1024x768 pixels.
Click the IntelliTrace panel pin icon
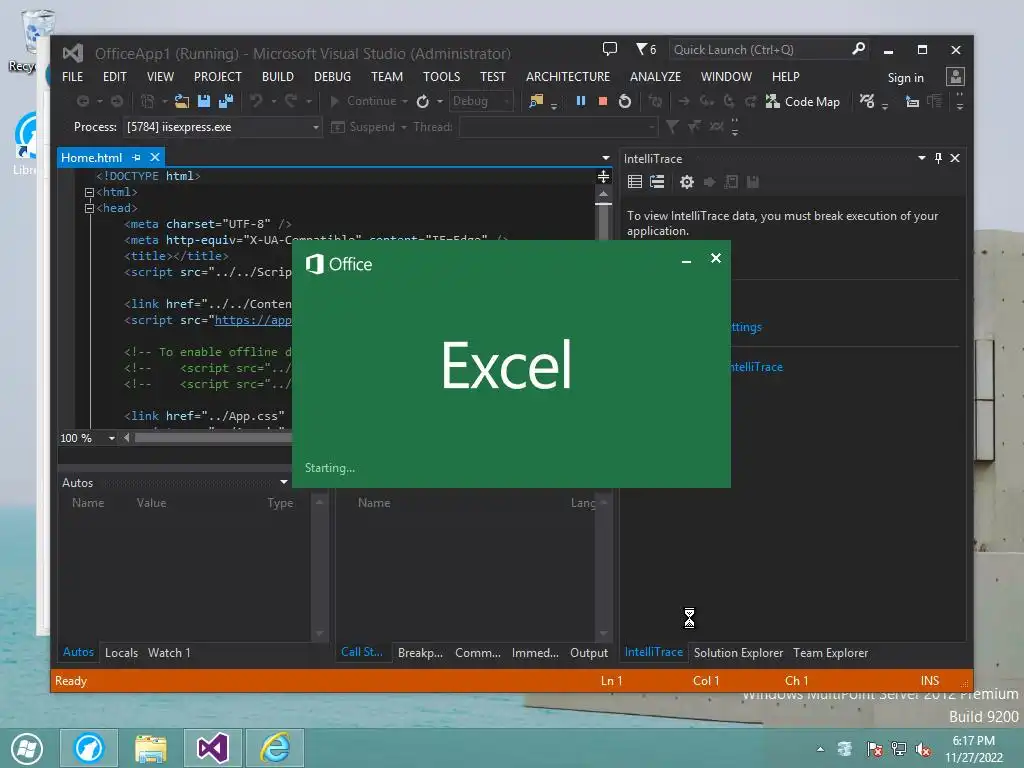tap(938, 158)
